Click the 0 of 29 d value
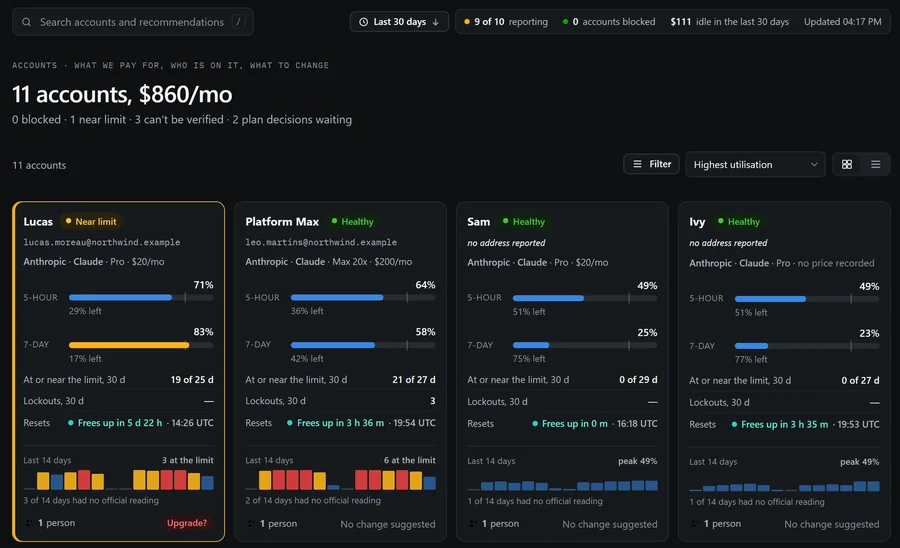 pyautogui.click(x=638, y=380)
